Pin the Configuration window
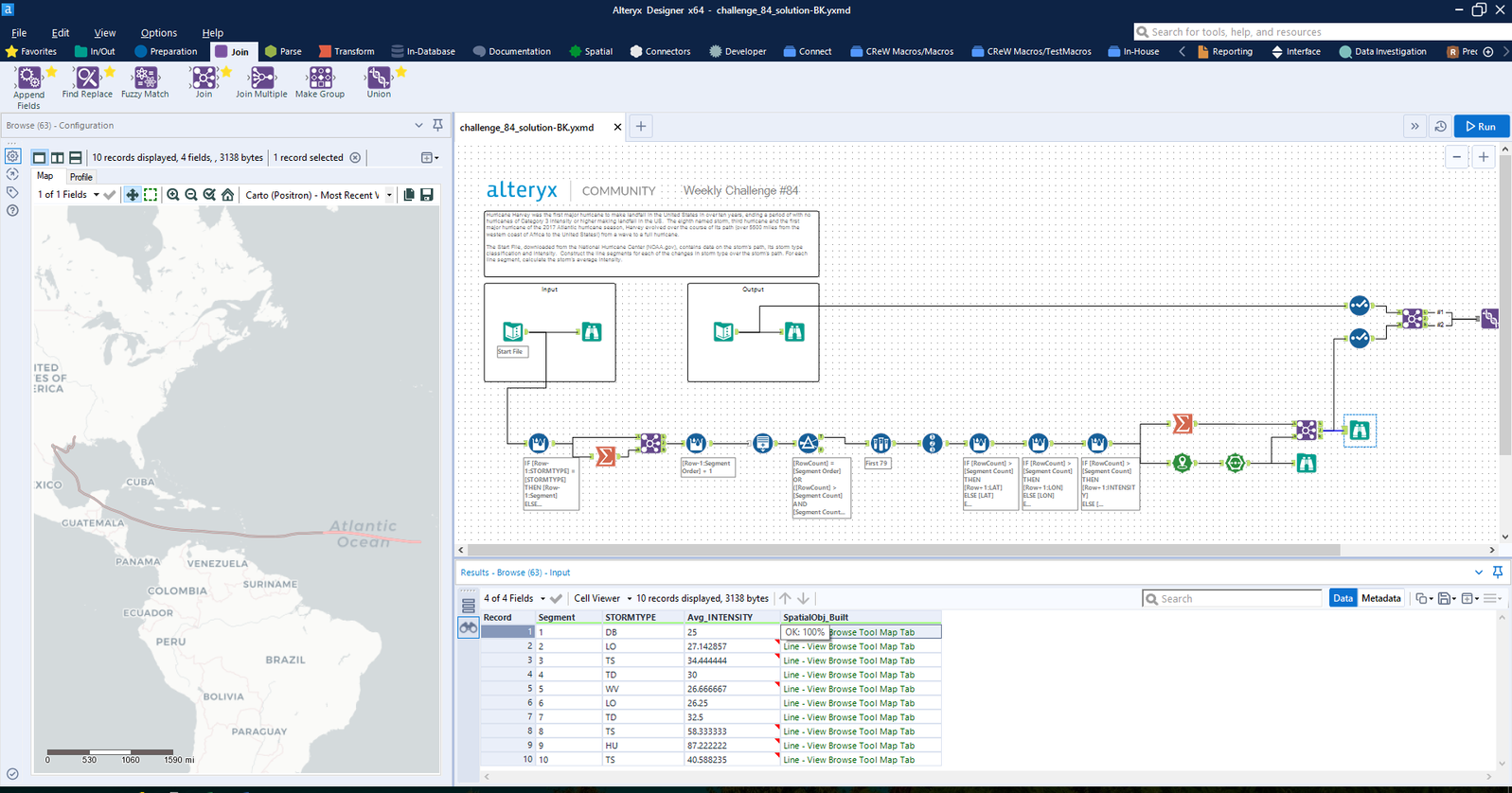The width and height of the screenshot is (1512, 793). [x=437, y=125]
